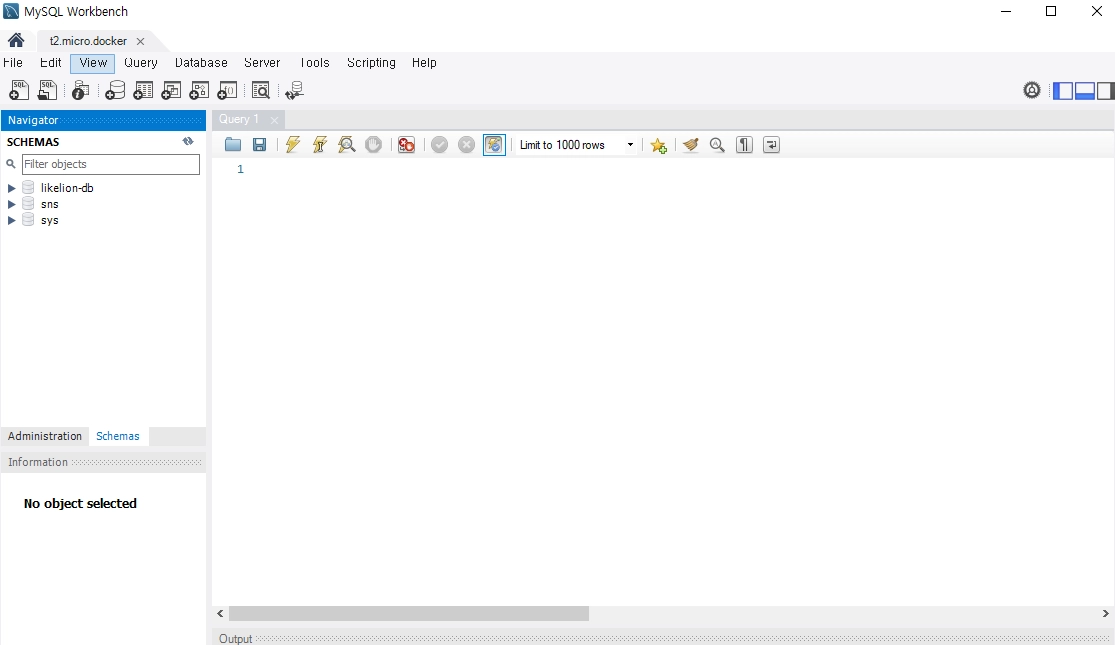This screenshot has width=1115, height=645.
Task: Switch to the Administration tab
Action: (45, 436)
